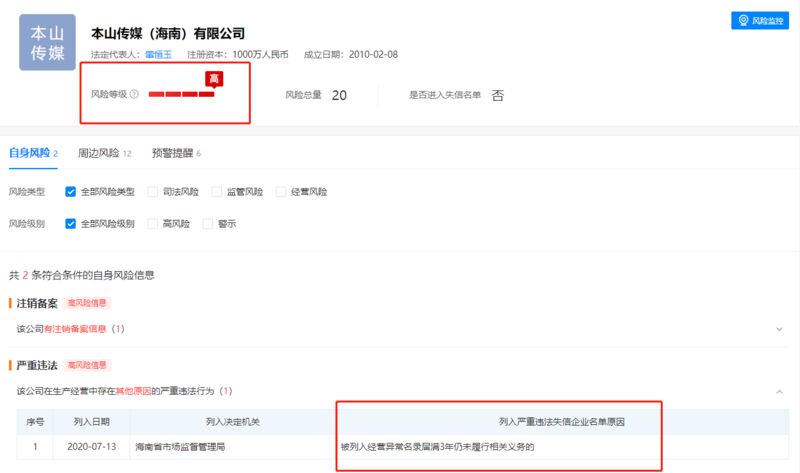
Task: Enable the 司法风险 checkbox
Action: point(152,192)
